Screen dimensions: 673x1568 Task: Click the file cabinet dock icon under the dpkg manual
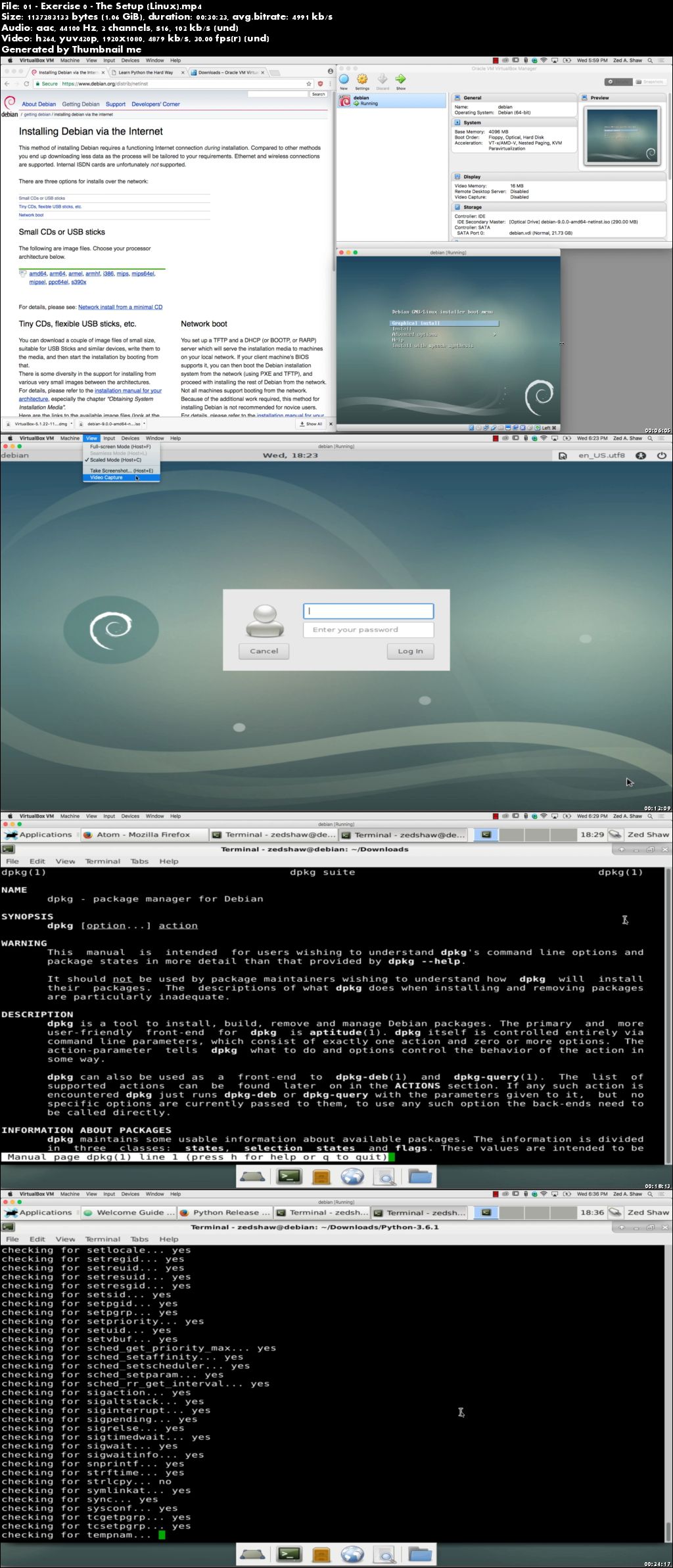321,1176
